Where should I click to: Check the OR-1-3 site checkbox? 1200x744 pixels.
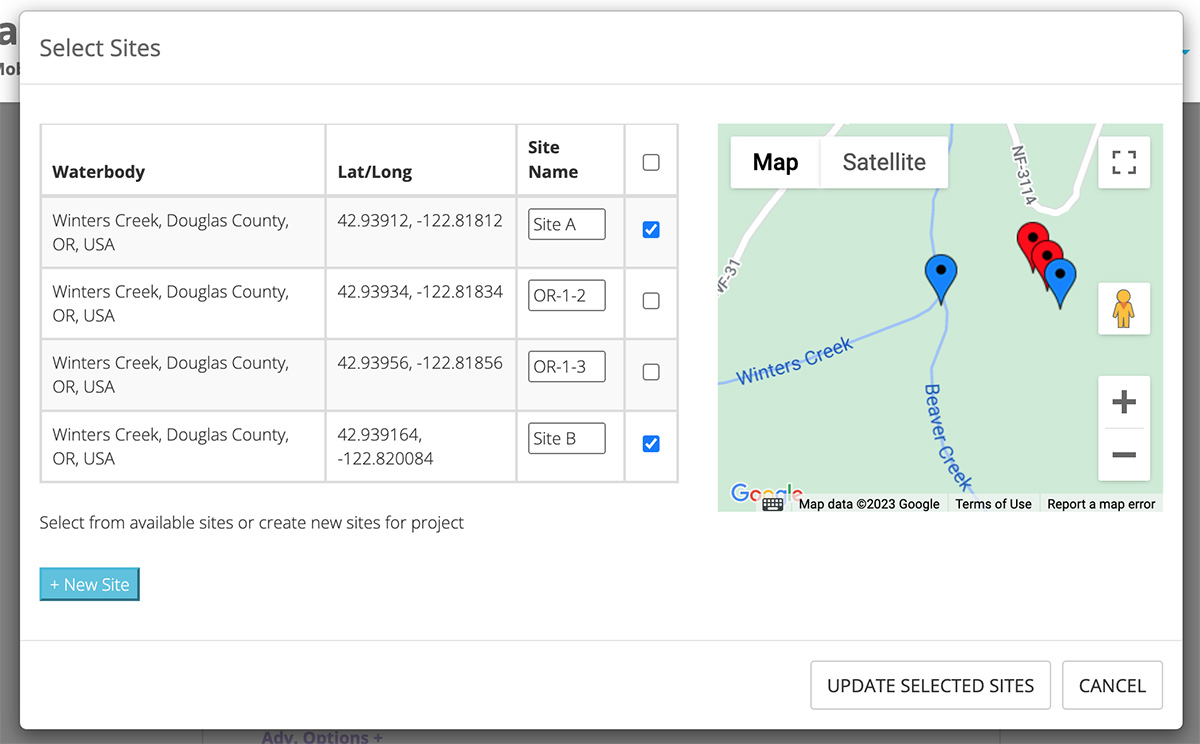tap(651, 372)
